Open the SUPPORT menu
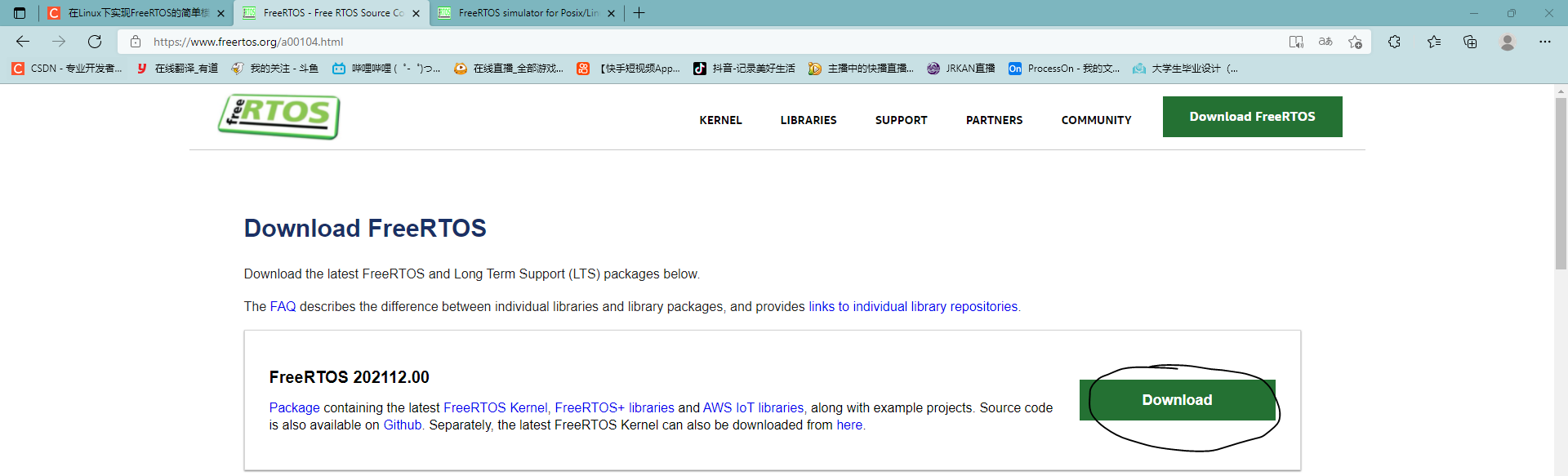1568x476 pixels. [x=901, y=120]
